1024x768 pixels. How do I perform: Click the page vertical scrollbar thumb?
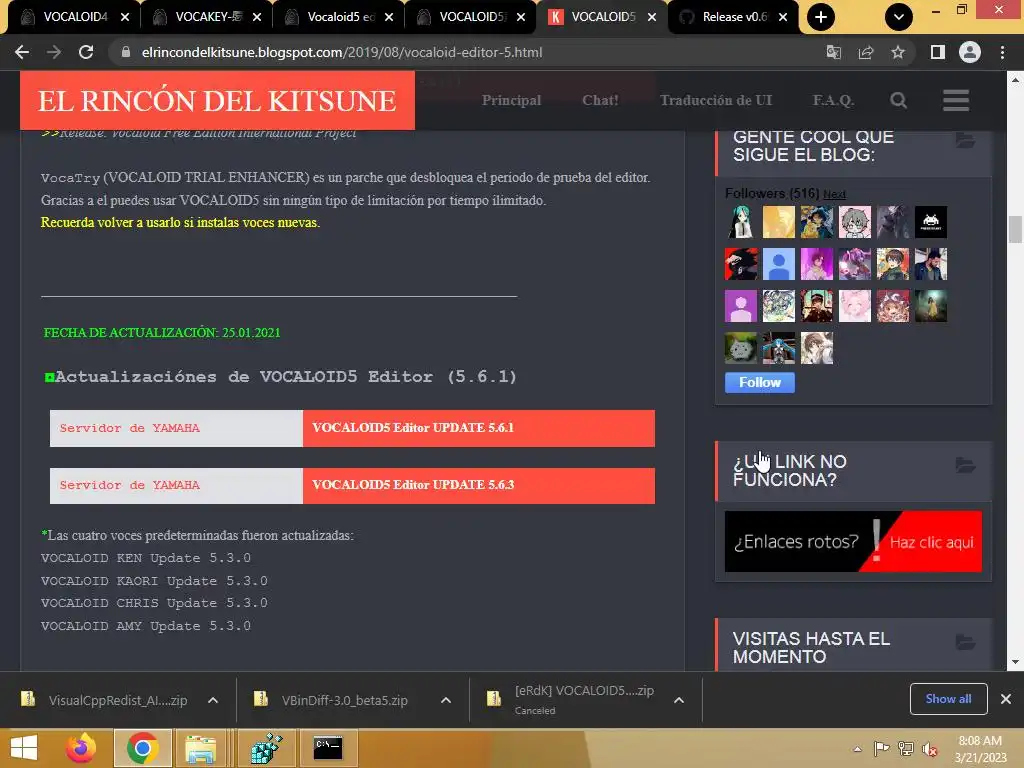point(1014,229)
